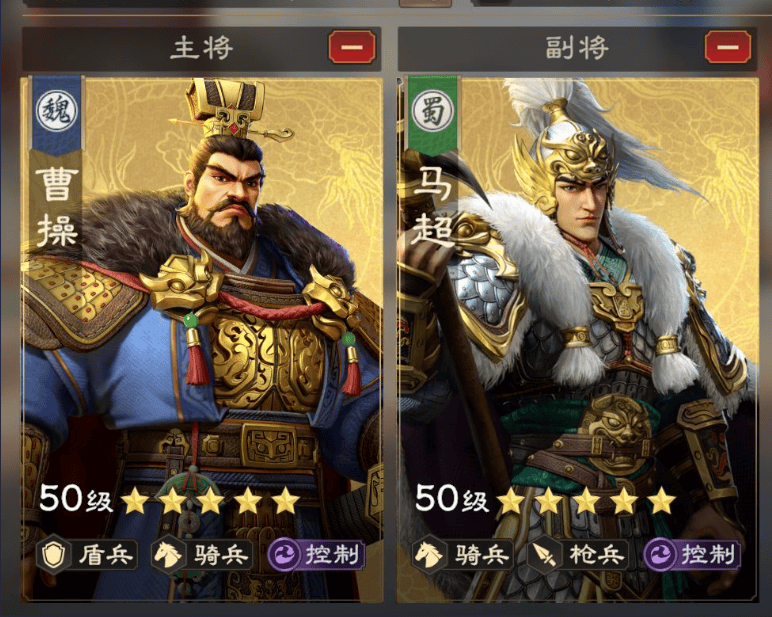
Task: Click the shield icon beside 盾兵
Action: (53, 556)
